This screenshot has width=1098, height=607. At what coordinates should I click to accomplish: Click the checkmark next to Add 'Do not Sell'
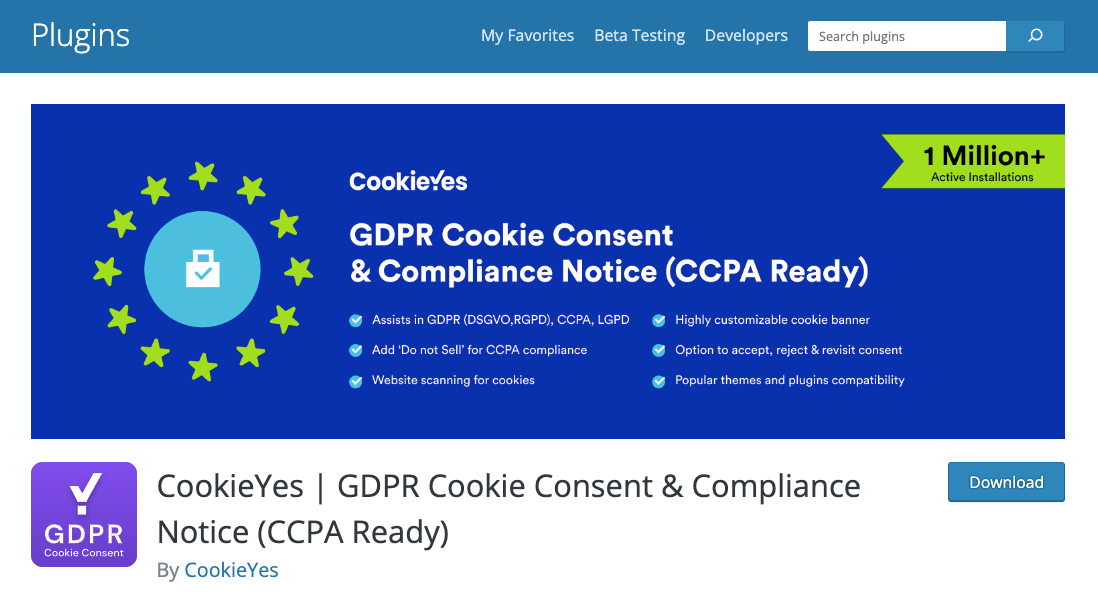[356, 351]
